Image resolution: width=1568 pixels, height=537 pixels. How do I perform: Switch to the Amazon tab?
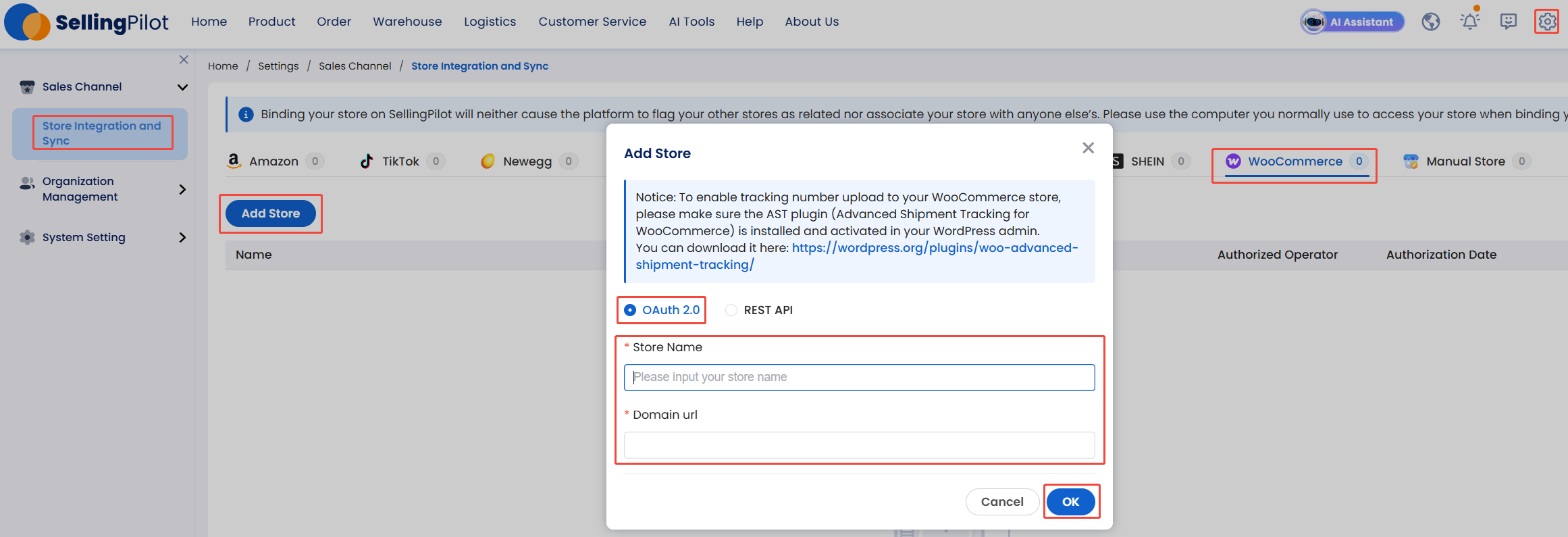[275, 161]
